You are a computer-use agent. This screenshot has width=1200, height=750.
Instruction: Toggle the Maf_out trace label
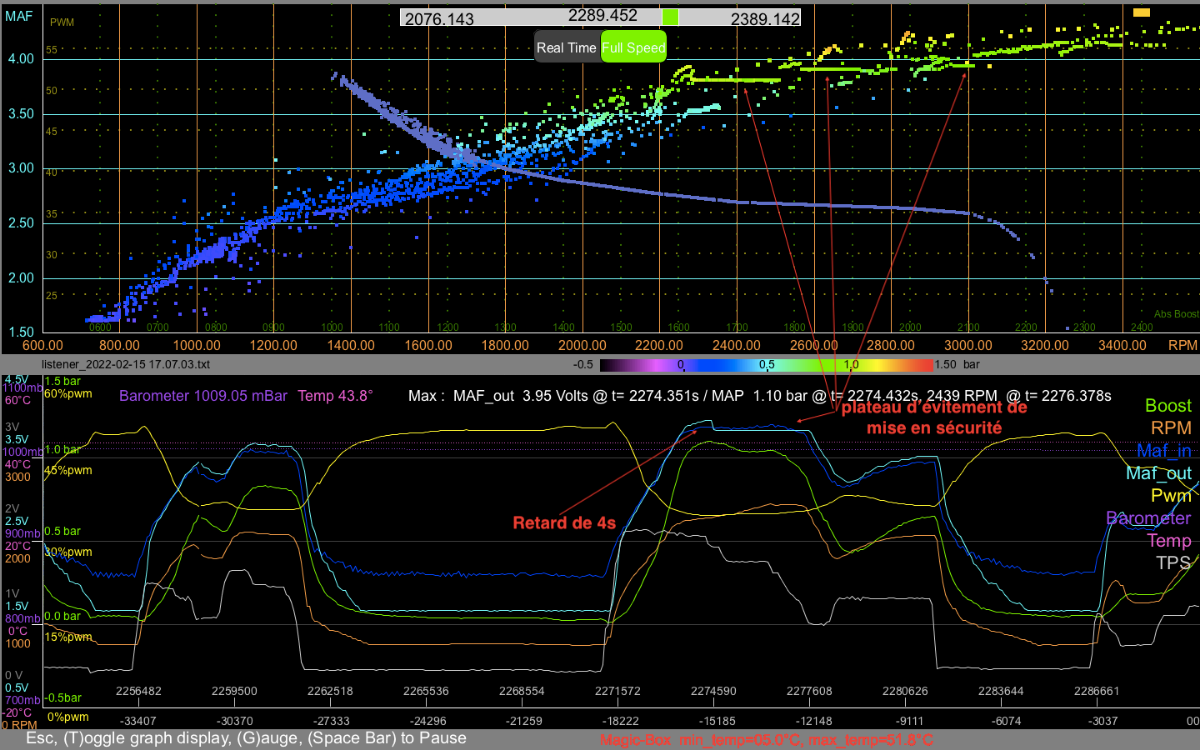(x=1159, y=473)
